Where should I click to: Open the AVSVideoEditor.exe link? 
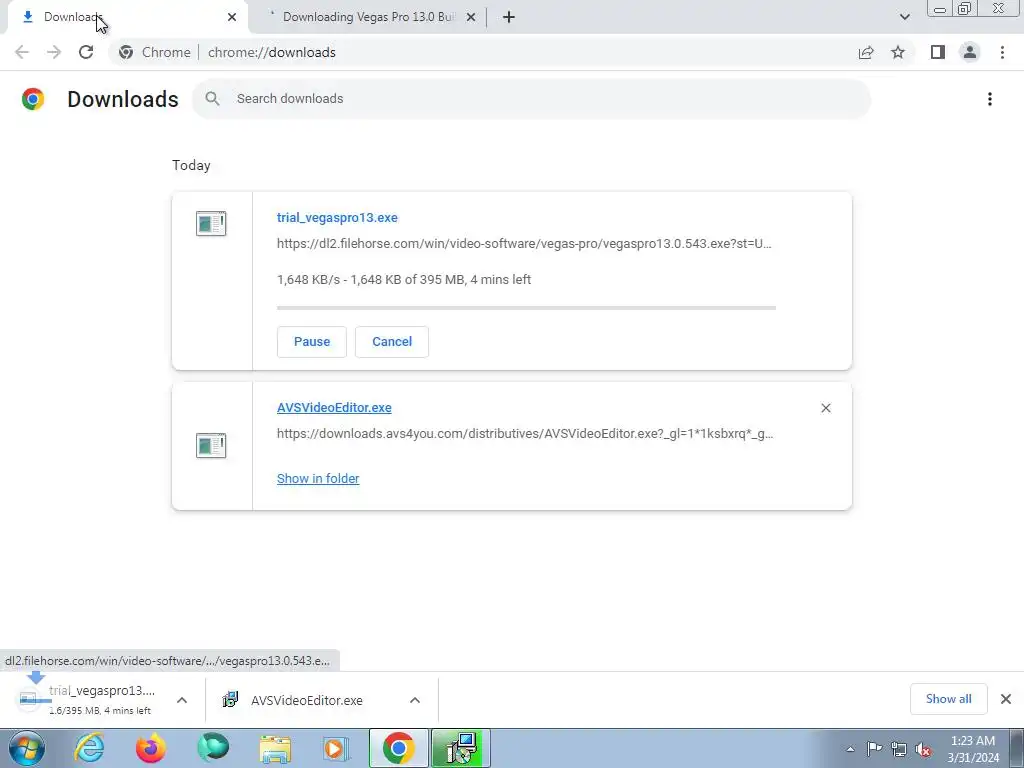point(334,408)
